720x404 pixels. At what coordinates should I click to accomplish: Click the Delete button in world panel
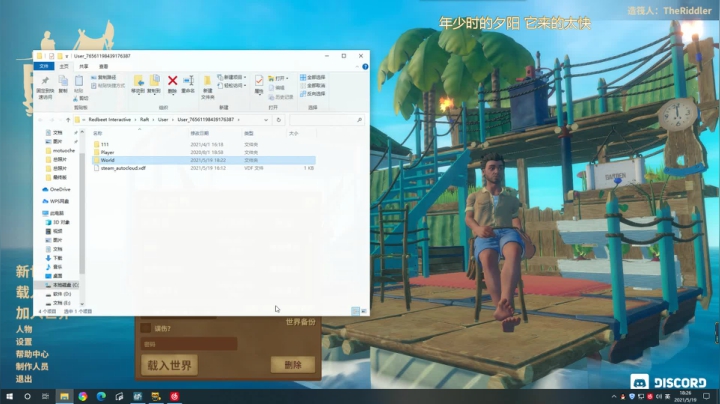point(293,365)
